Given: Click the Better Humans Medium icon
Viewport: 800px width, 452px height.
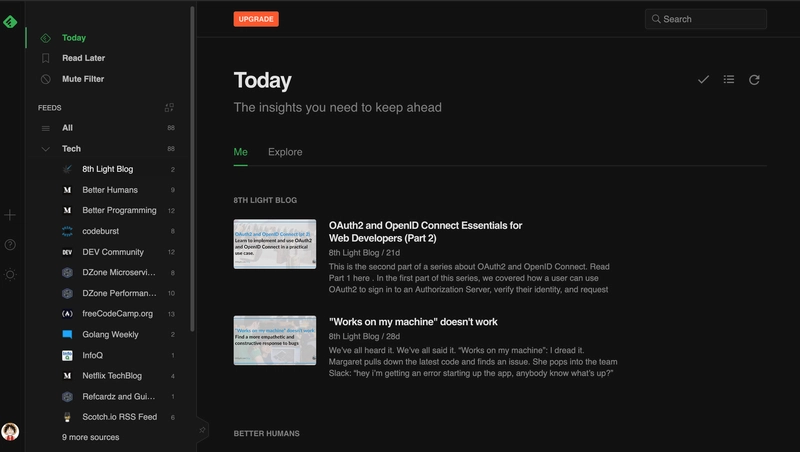Looking at the screenshot, I should click(67, 190).
